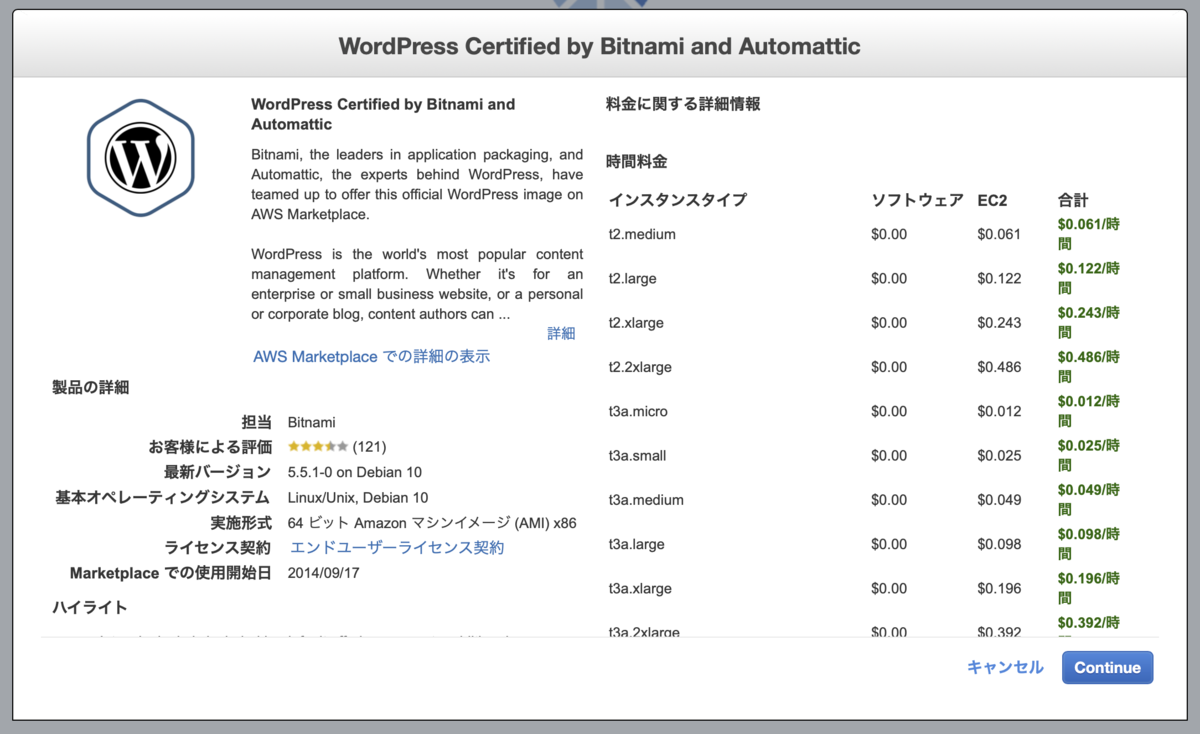Screen dimensions: 1200x734
Task: Click the $0.061/時間 total price
Action: click(x=1089, y=234)
